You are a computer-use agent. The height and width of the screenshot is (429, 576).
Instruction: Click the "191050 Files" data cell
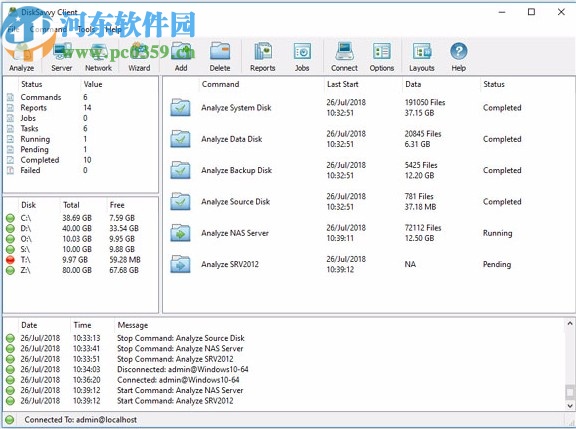coord(425,102)
